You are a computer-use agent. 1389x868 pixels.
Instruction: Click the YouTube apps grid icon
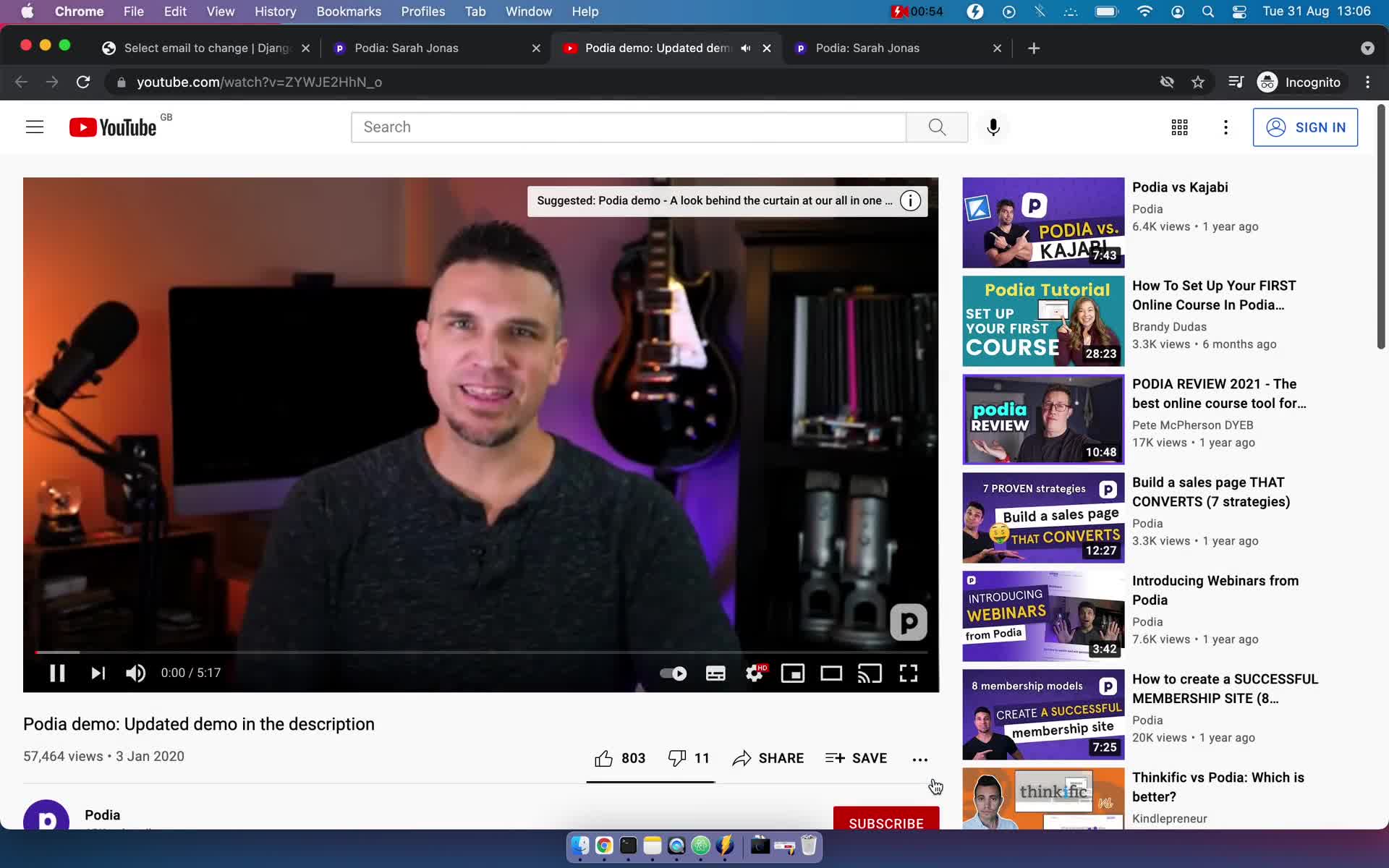tap(1180, 127)
